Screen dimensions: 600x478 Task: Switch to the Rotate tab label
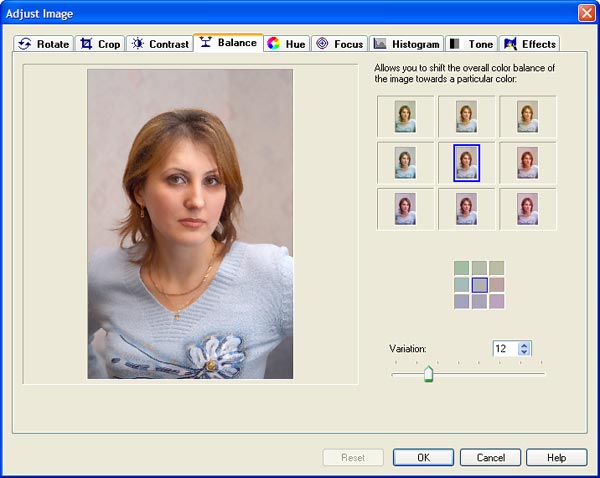tap(53, 44)
